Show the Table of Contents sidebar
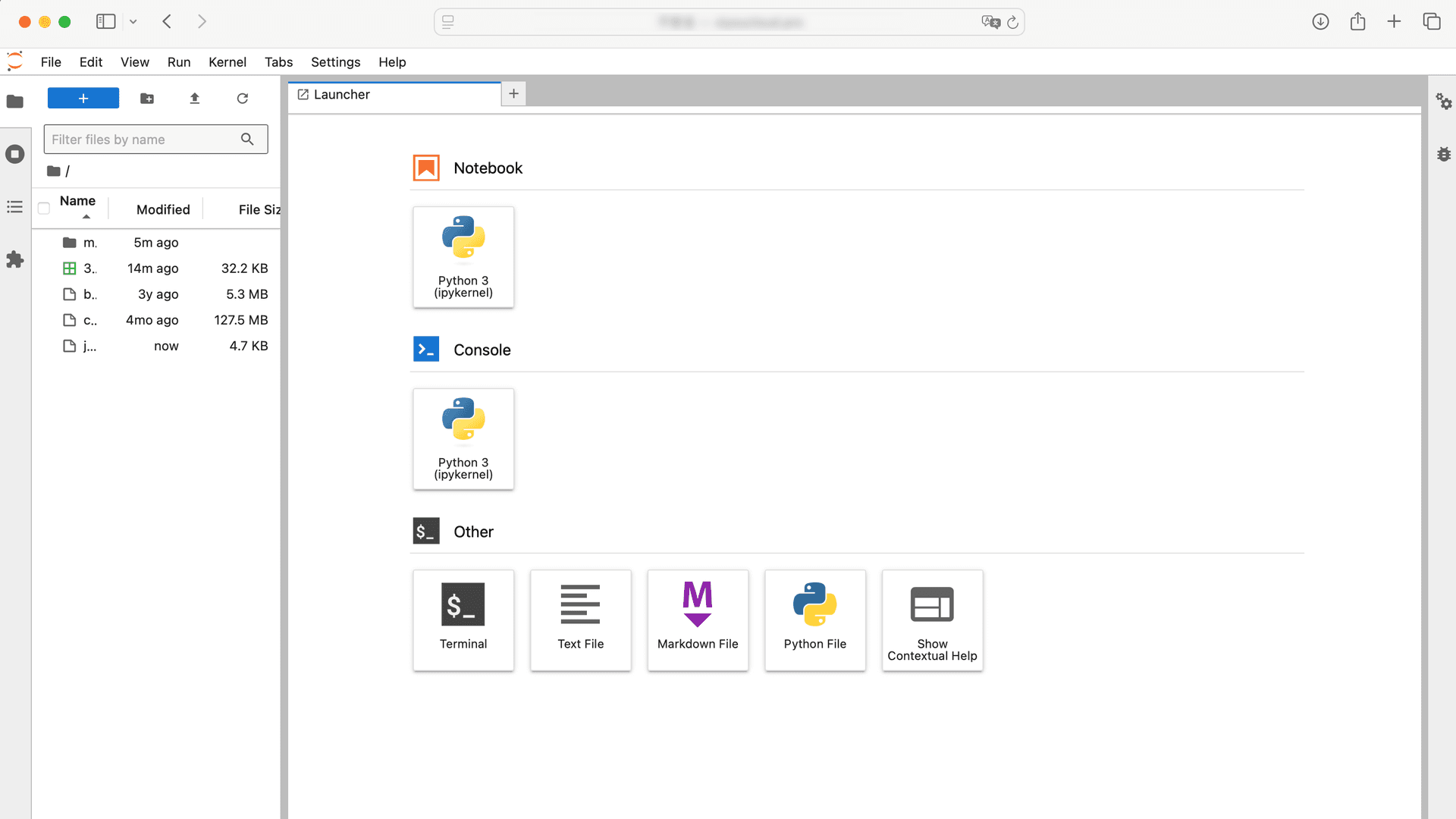 point(15,207)
